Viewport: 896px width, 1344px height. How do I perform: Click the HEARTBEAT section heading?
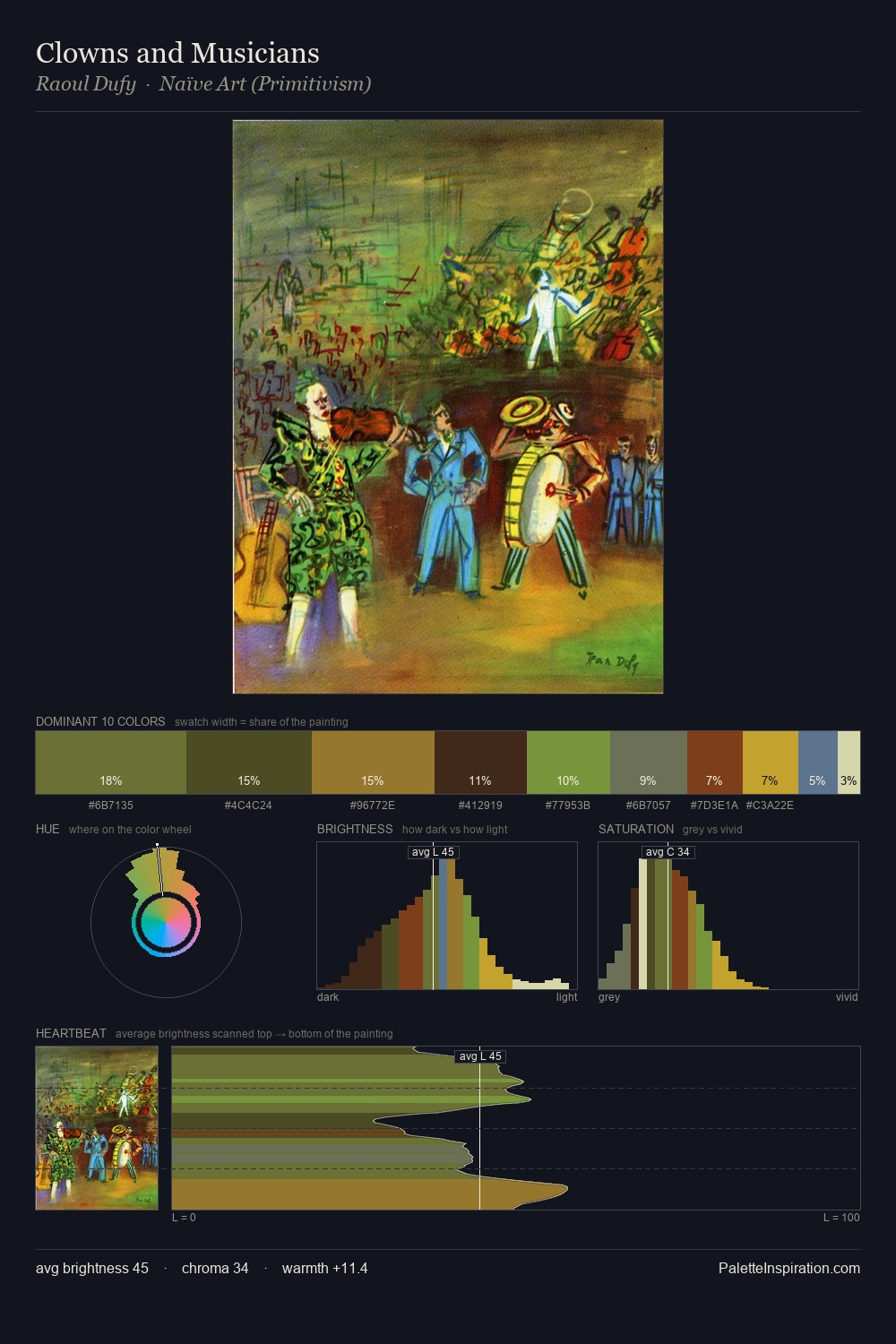tap(71, 1034)
